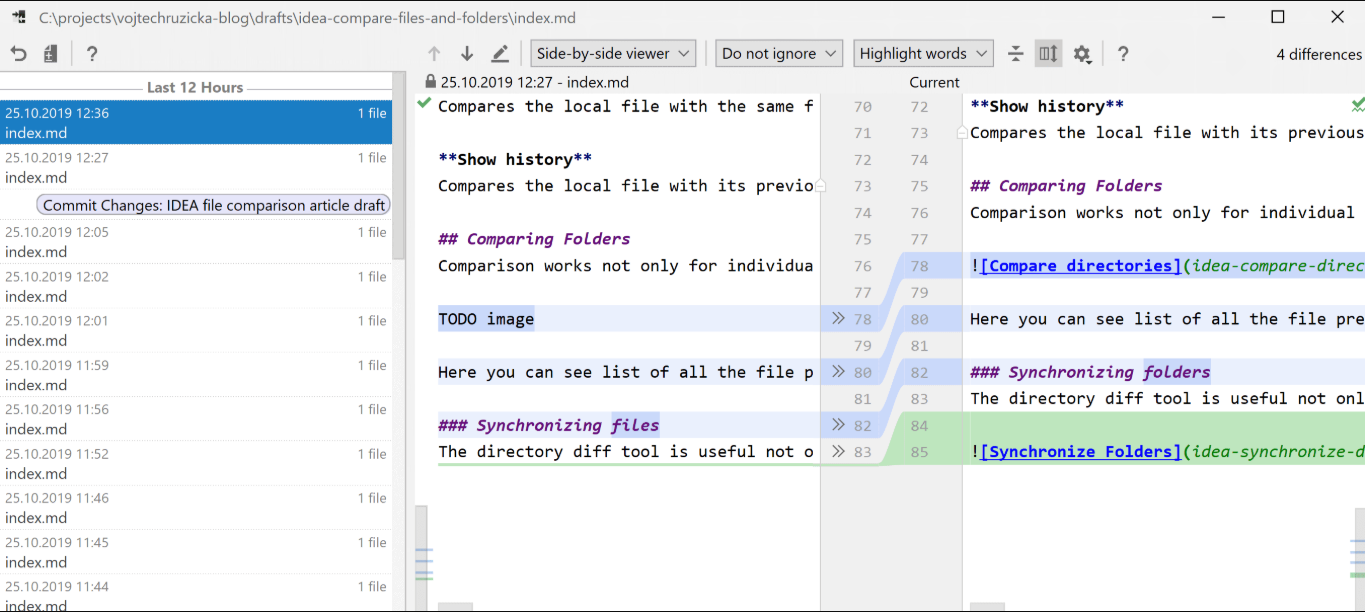The image size is (1365, 612).
Task: Collapse unchanged fragments in the diff
Action: pyautogui.click(x=1015, y=53)
